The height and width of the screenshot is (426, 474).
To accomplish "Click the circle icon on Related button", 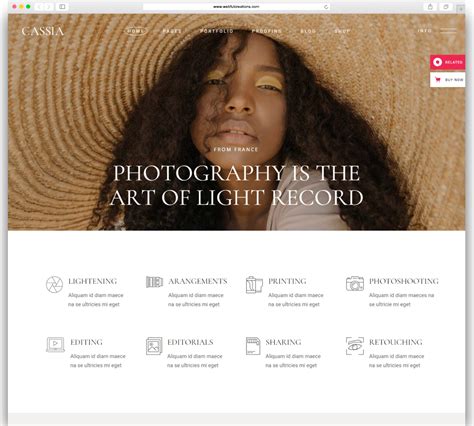I will (438, 62).
